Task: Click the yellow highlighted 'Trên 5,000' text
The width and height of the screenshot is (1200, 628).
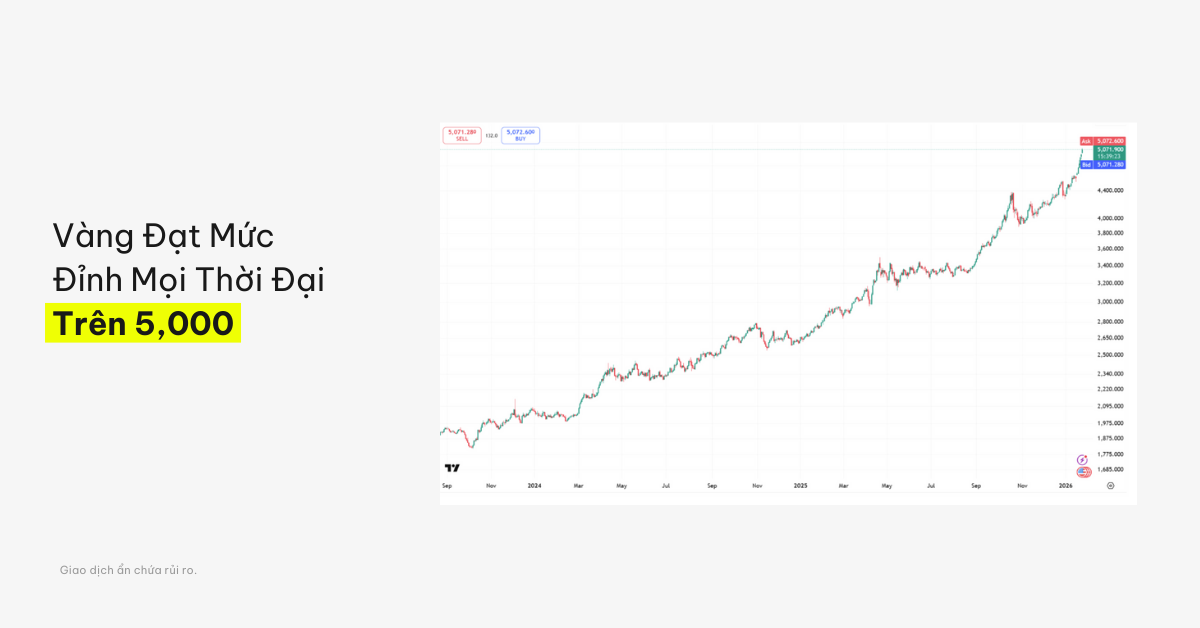Action: [143, 324]
